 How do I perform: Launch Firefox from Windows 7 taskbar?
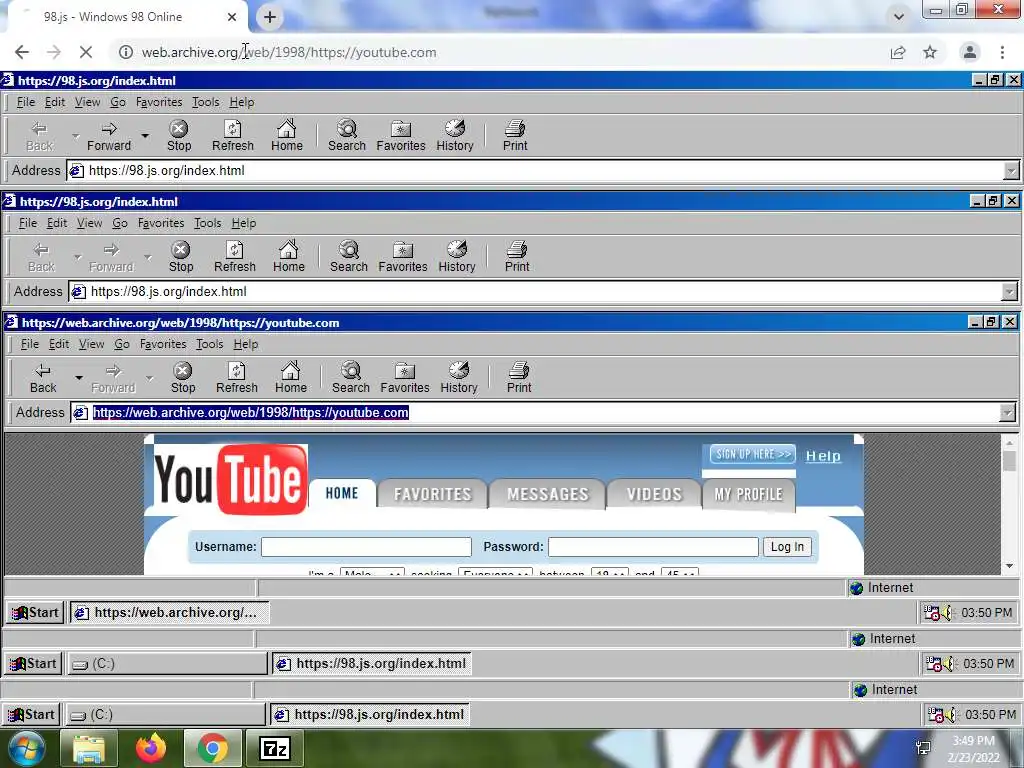[x=151, y=748]
